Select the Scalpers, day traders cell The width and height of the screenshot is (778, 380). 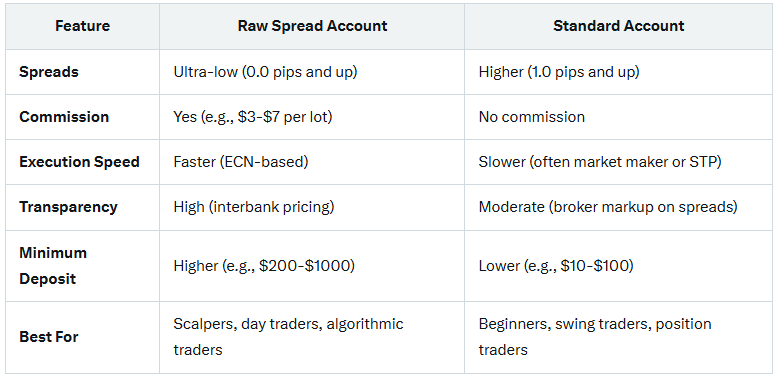pyautogui.click(x=288, y=337)
